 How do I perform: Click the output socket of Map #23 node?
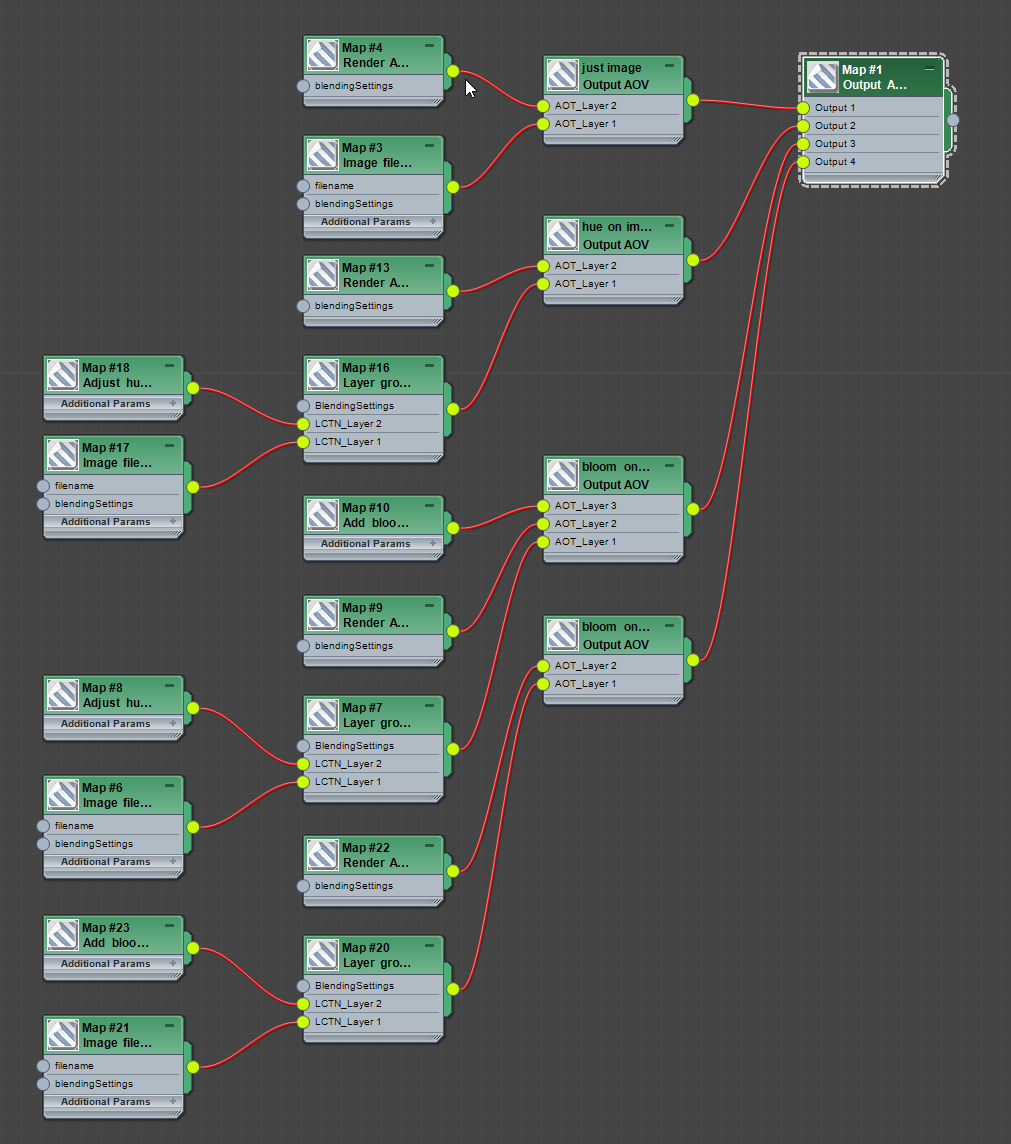pos(193,948)
